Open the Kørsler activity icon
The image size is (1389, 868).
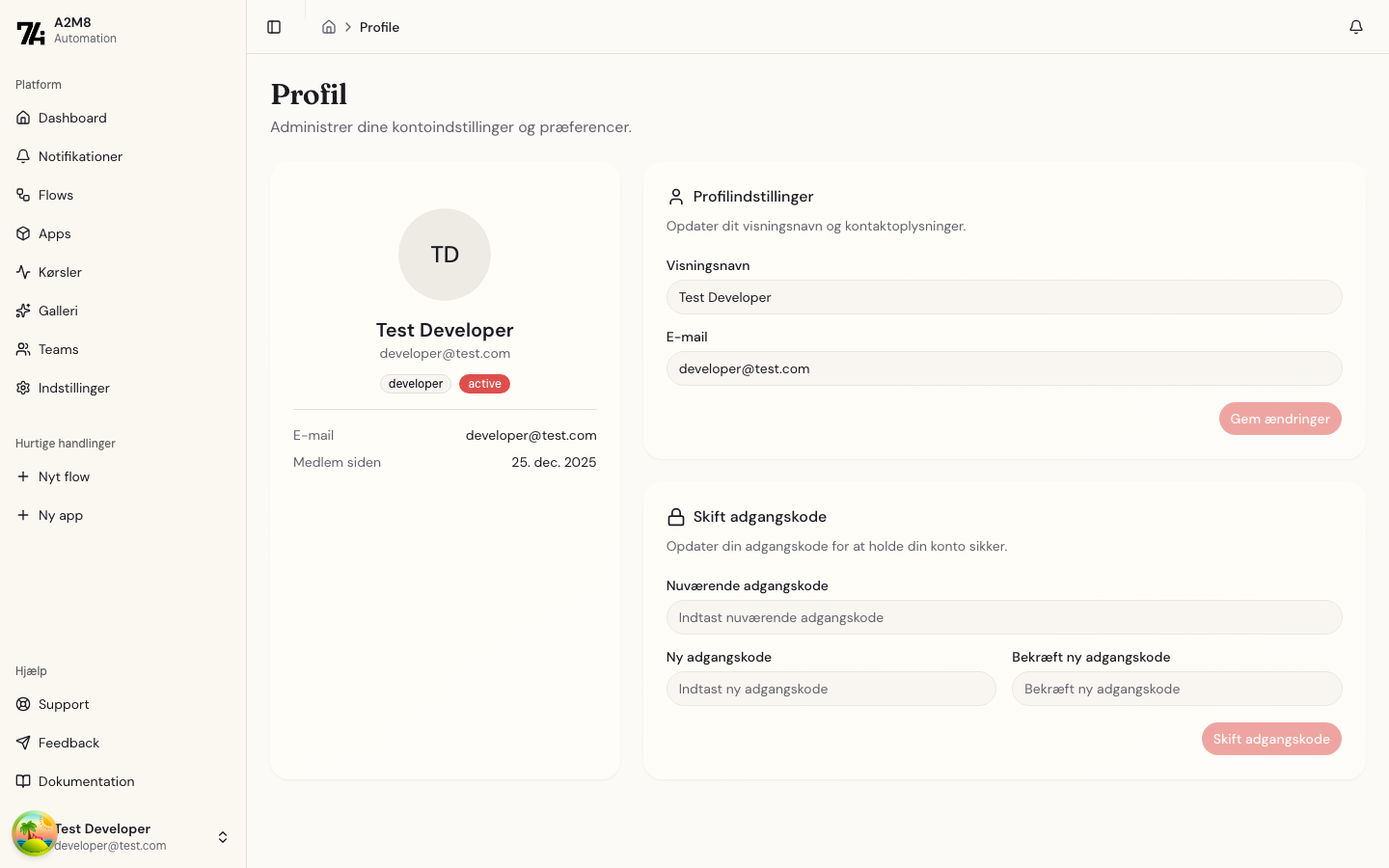(23, 272)
